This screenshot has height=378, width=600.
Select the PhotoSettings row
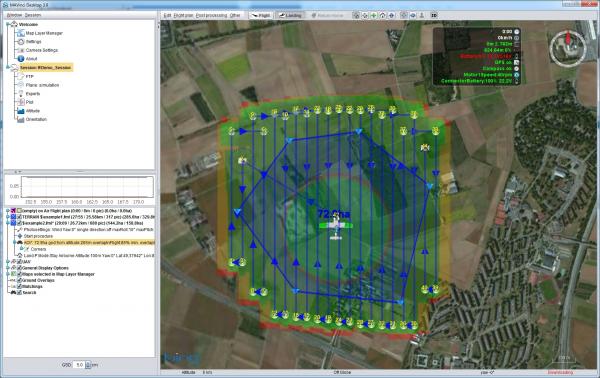(89, 230)
